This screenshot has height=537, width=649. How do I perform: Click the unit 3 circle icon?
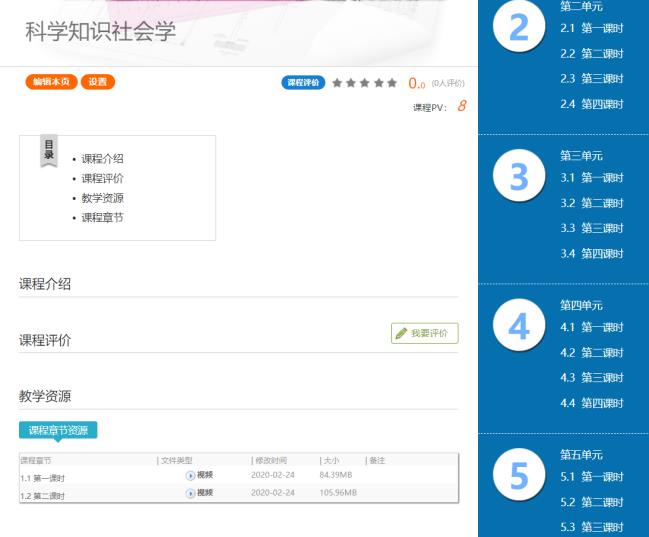[519, 178]
